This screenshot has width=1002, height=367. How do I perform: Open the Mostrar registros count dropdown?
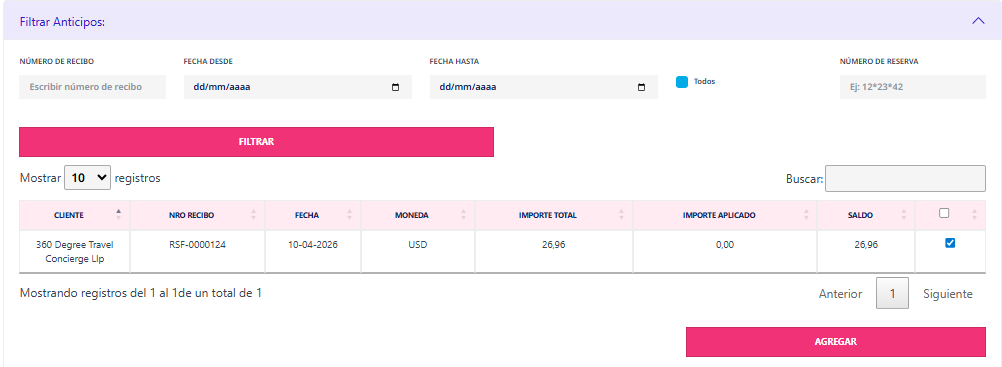point(88,178)
